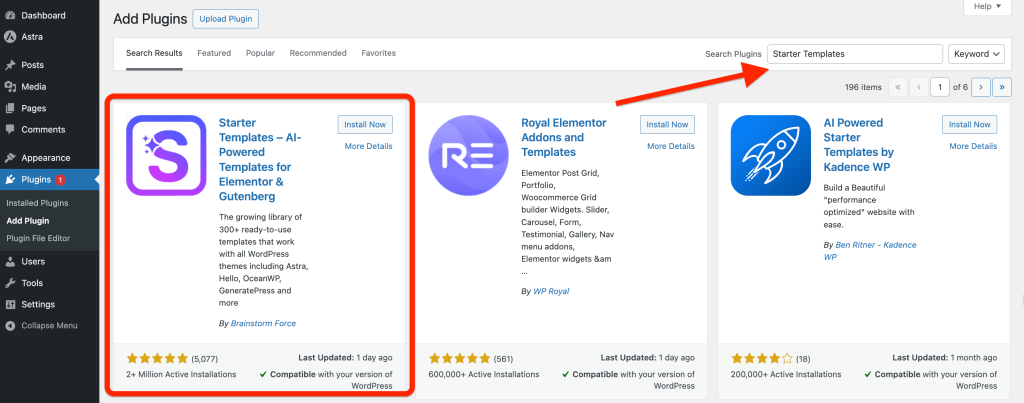The image size is (1024, 403).
Task: Go to next page of results
Action: (x=981, y=87)
